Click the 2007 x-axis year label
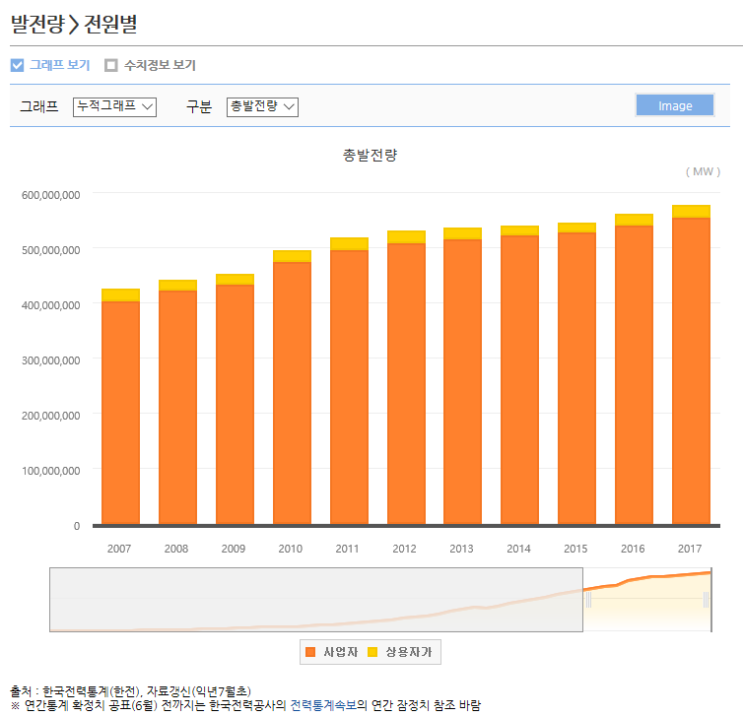Screen dimensions: 743x717 point(119,548)
